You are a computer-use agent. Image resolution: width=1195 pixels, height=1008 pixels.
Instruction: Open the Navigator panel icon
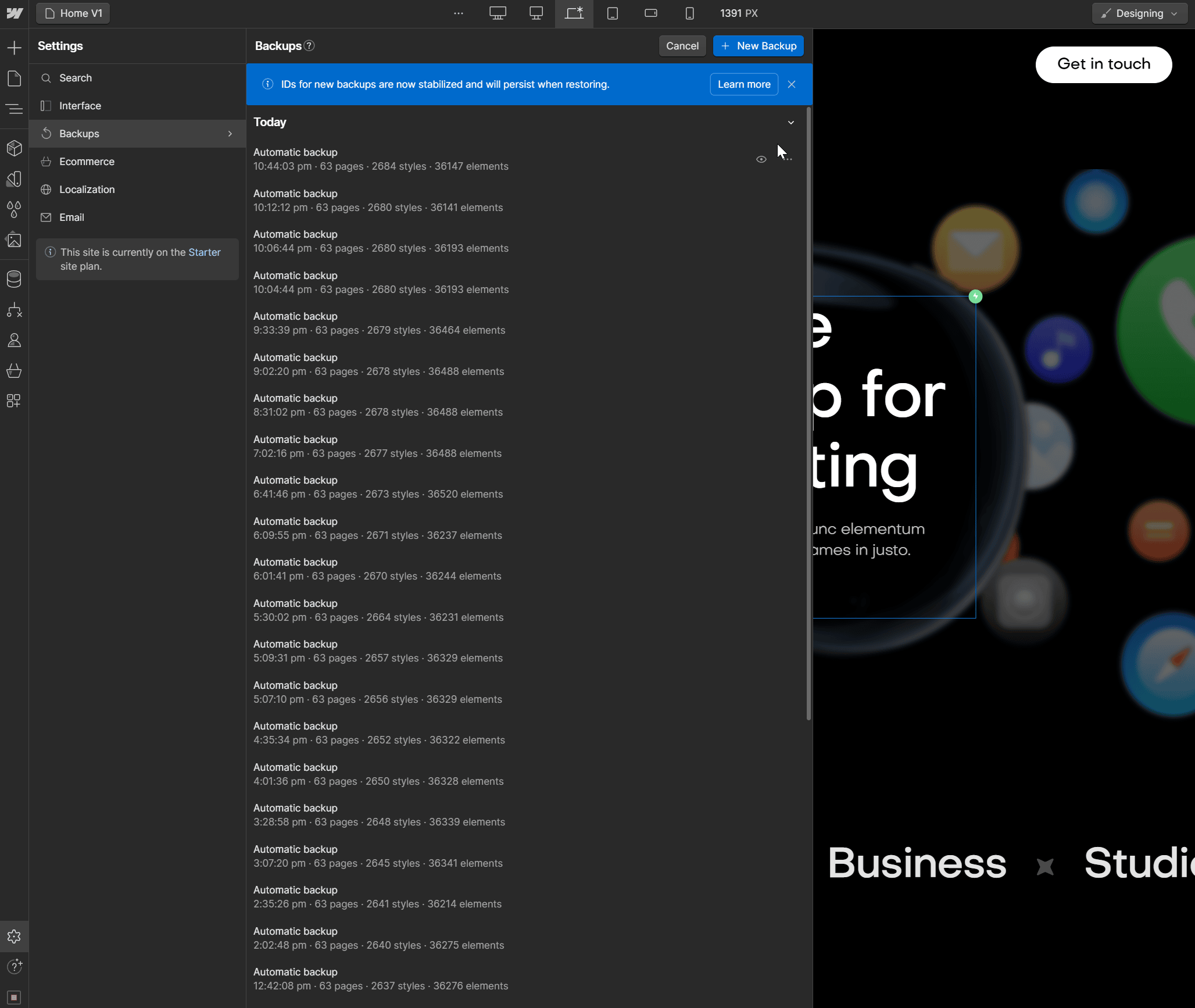click(x=14, y=109)
